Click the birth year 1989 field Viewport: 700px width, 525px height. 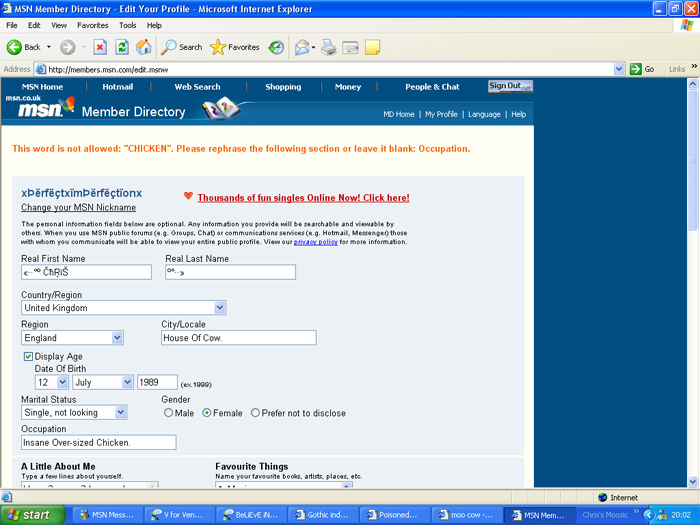[x=157, y=382]
